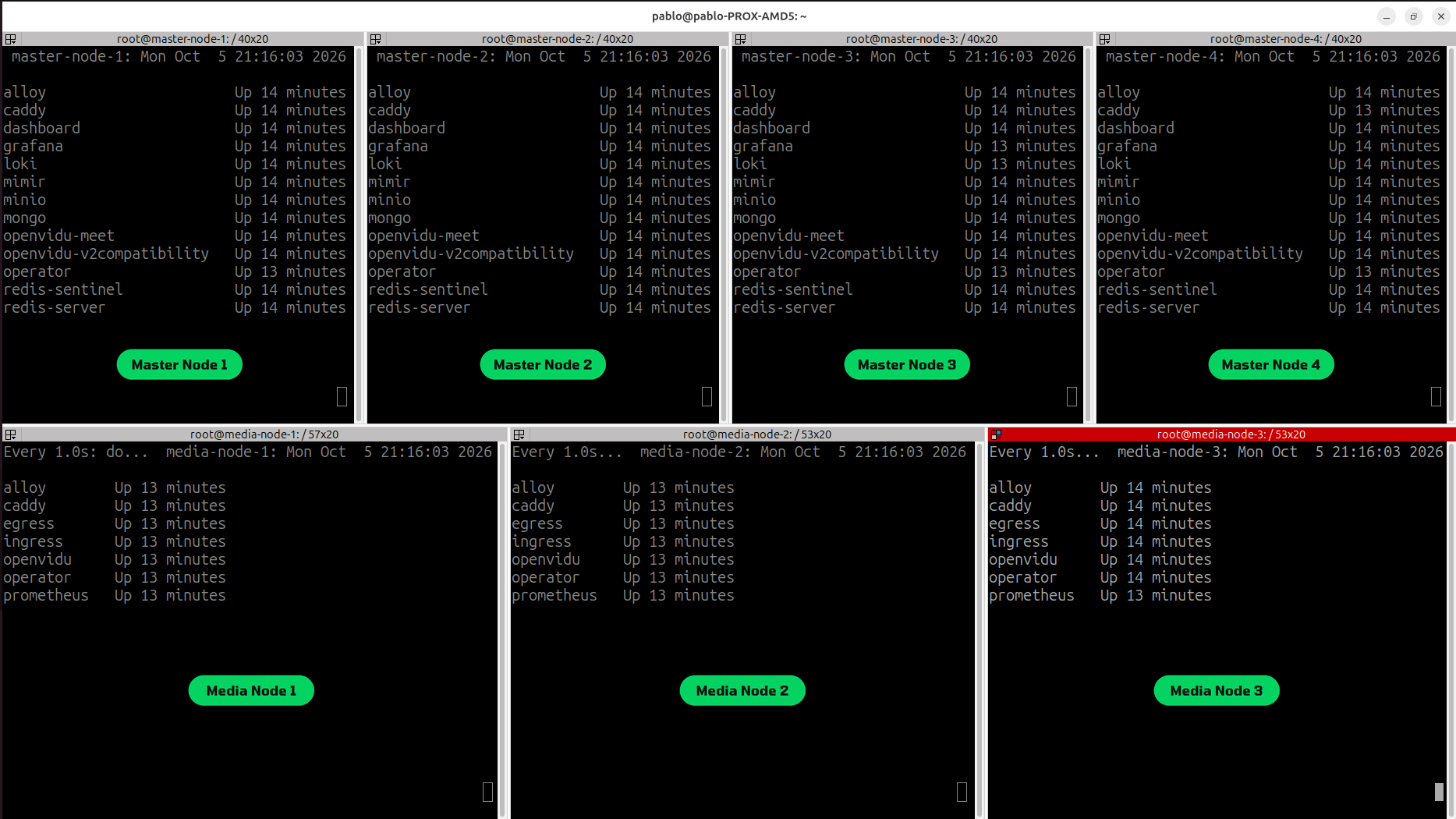Image resolution: width=1456 pixels, height=819 pixels.
Task: Click the scrollbar of master-node-3 pane
Action: click(x=1089, y=234)
